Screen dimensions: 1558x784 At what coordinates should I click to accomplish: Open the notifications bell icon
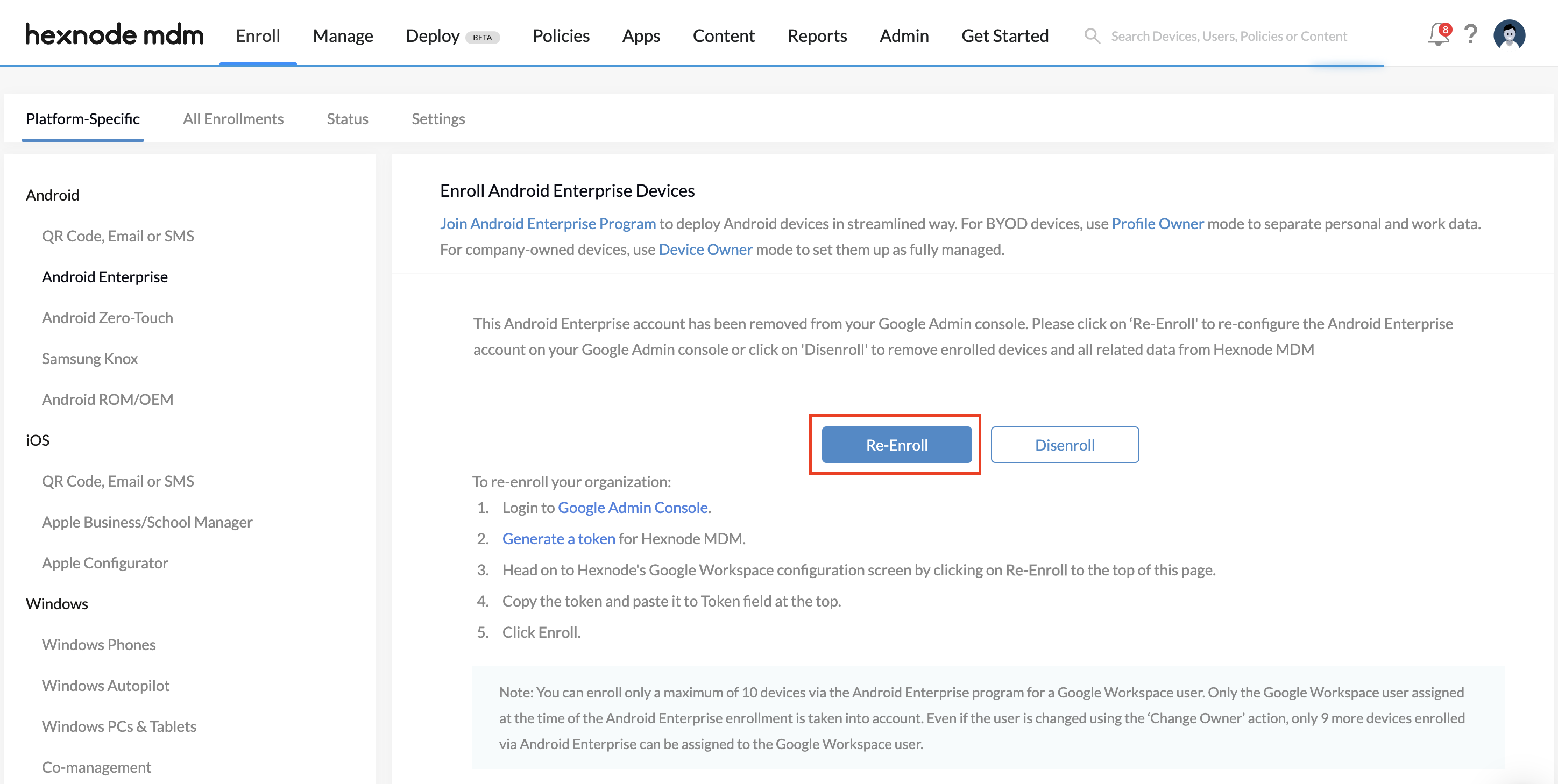[x=1439, y=34]
